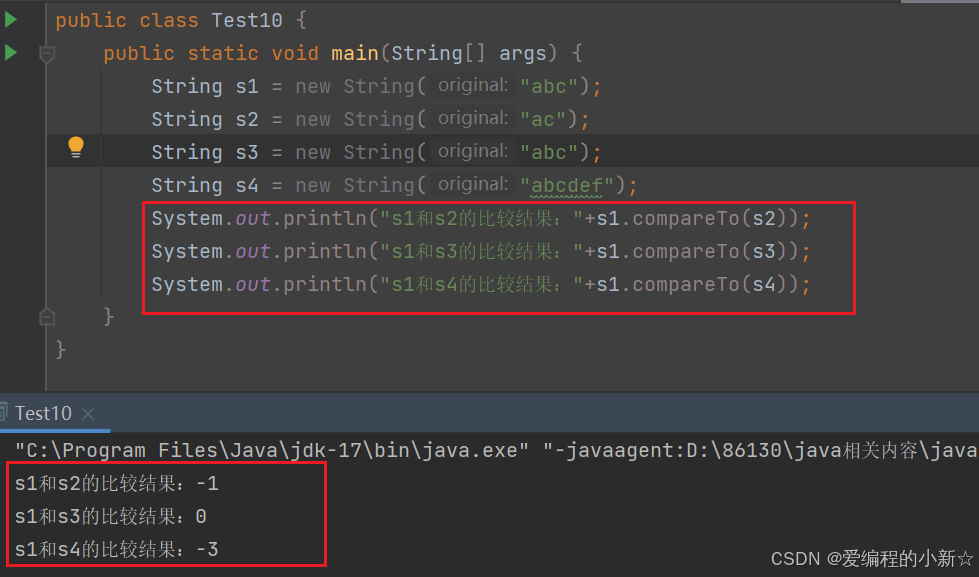Click the java.exe command line in console
Viewport: 979px width, 577px height.
[496, 450]
